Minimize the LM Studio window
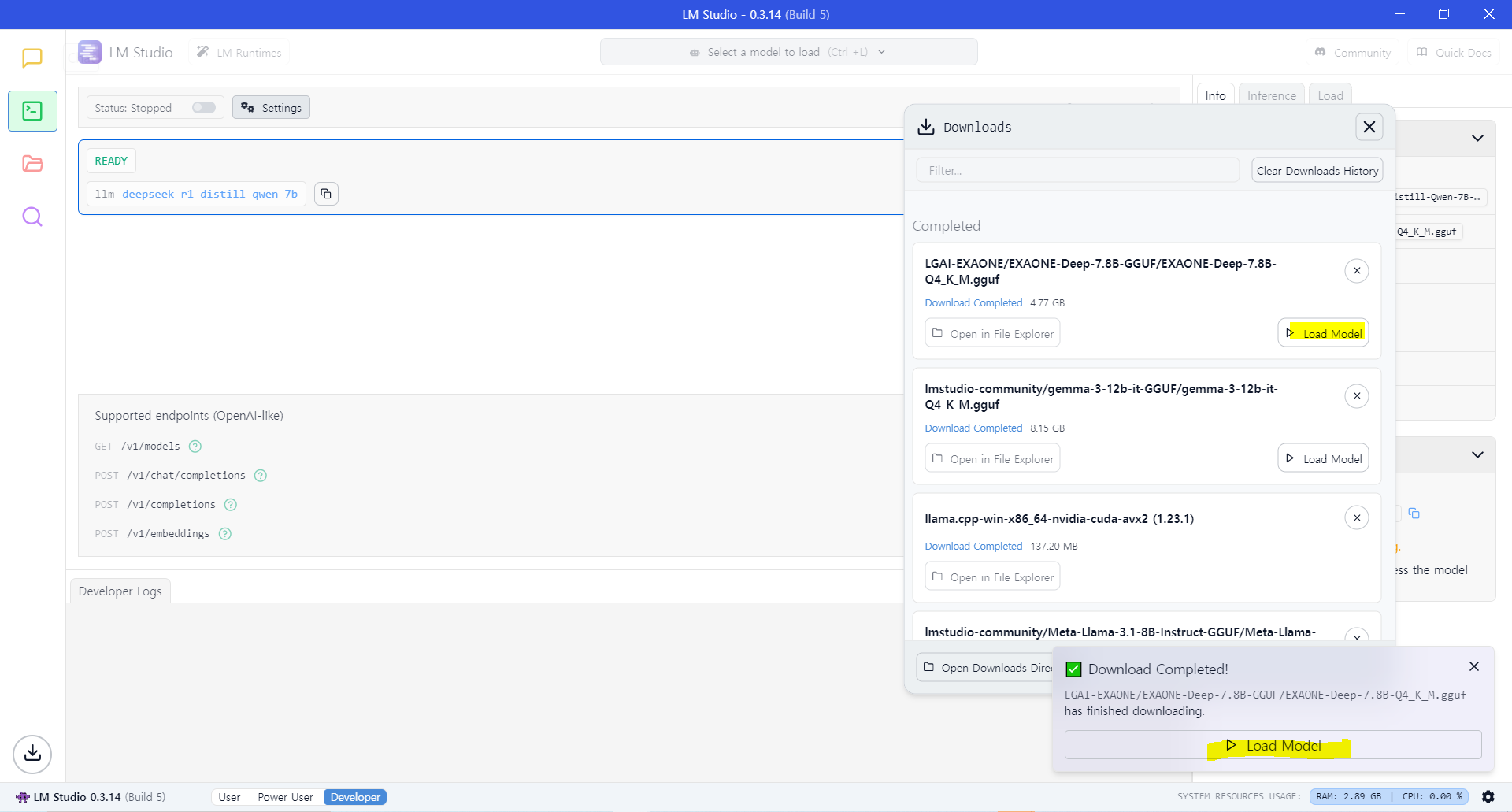 coord(1399,14)
